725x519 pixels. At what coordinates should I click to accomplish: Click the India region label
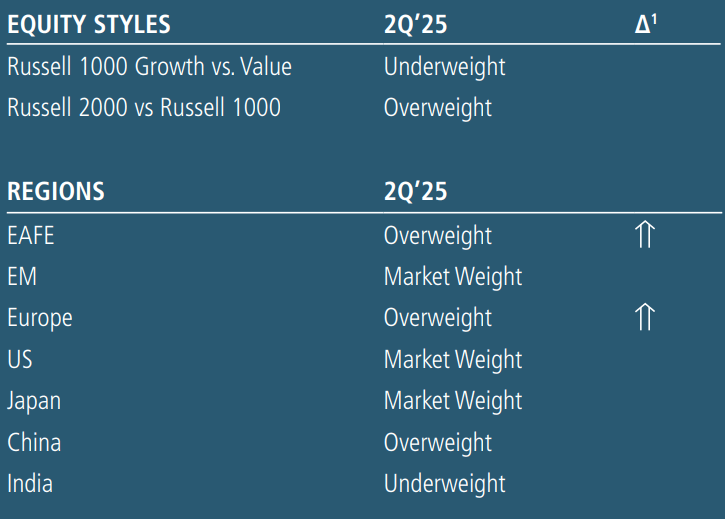pyautogui.click(x=30, y=484)
